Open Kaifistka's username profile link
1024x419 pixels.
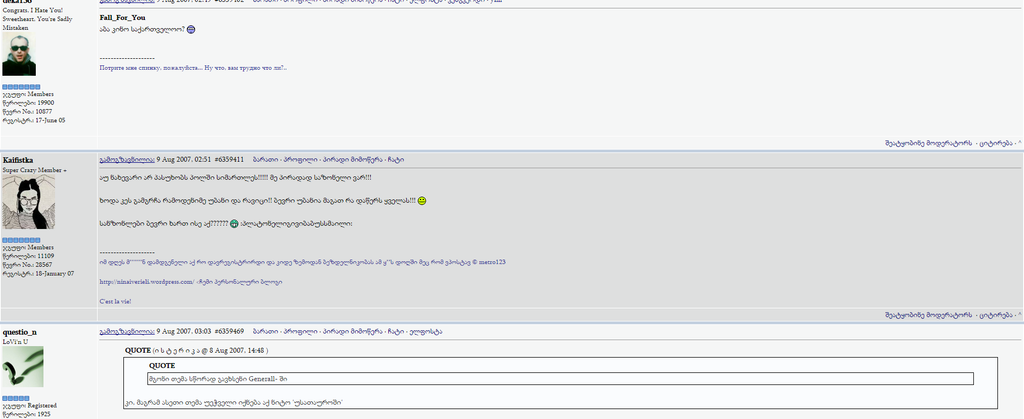(18, 160)
